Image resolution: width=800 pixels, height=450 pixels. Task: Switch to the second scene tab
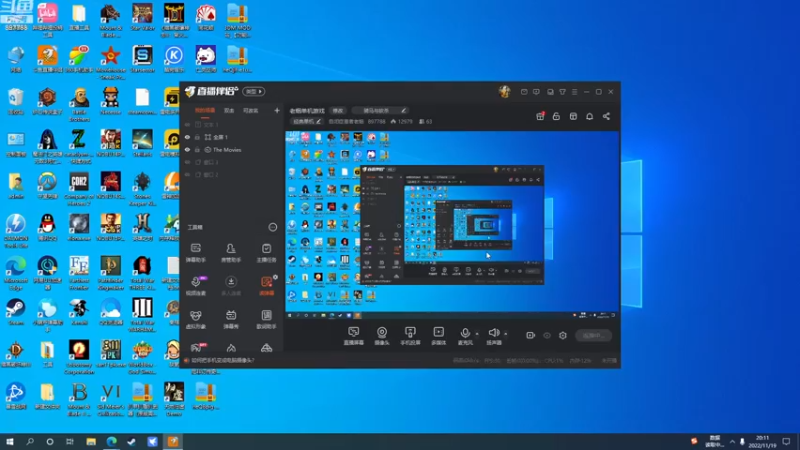[229, 111]
